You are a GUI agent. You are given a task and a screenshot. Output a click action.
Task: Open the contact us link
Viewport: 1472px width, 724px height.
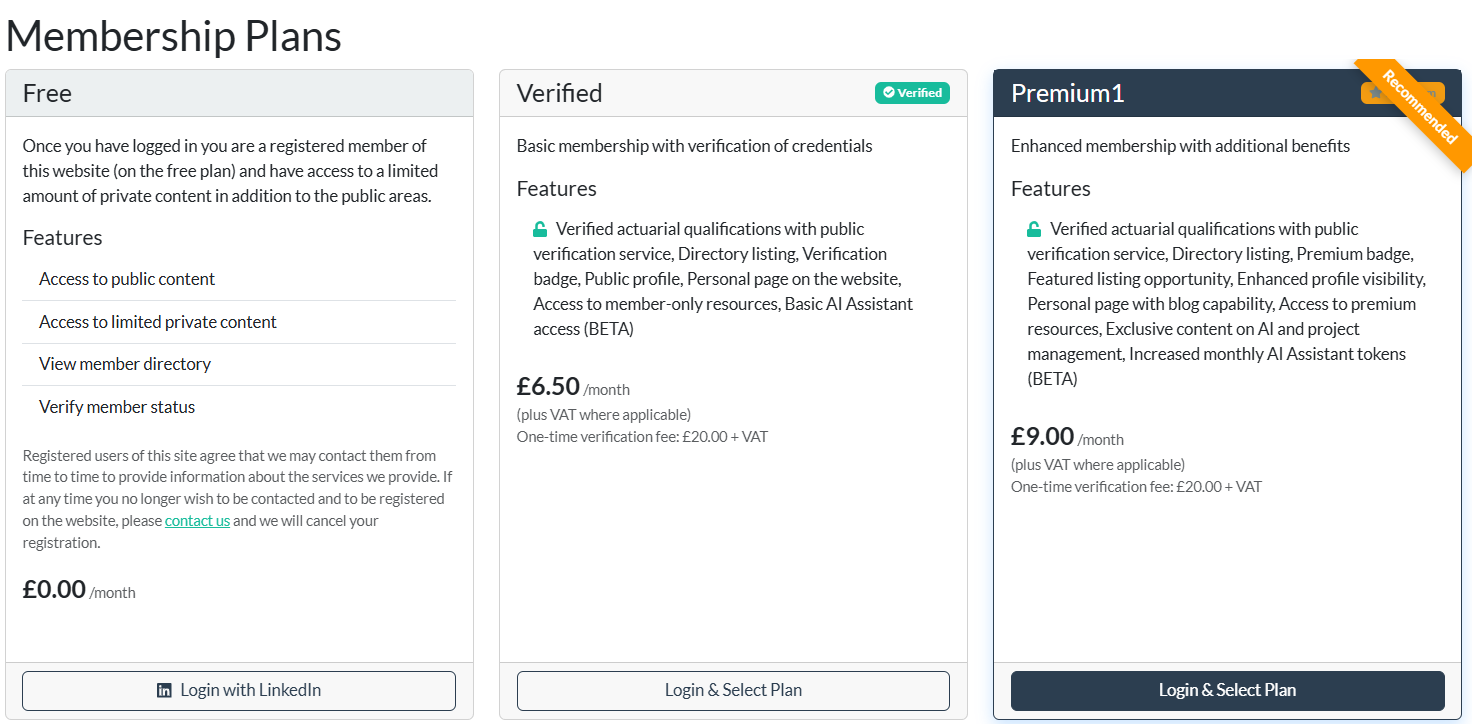point(197,520)
